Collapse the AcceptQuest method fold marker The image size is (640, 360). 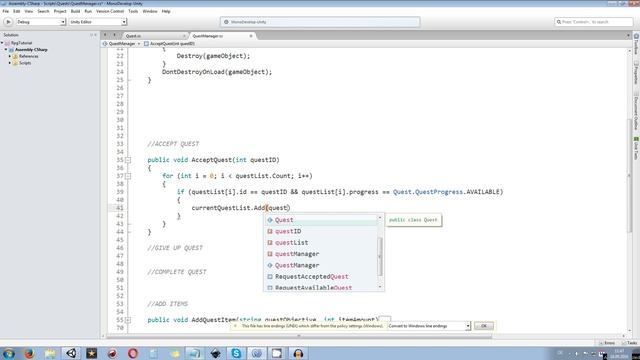(128, 160)
